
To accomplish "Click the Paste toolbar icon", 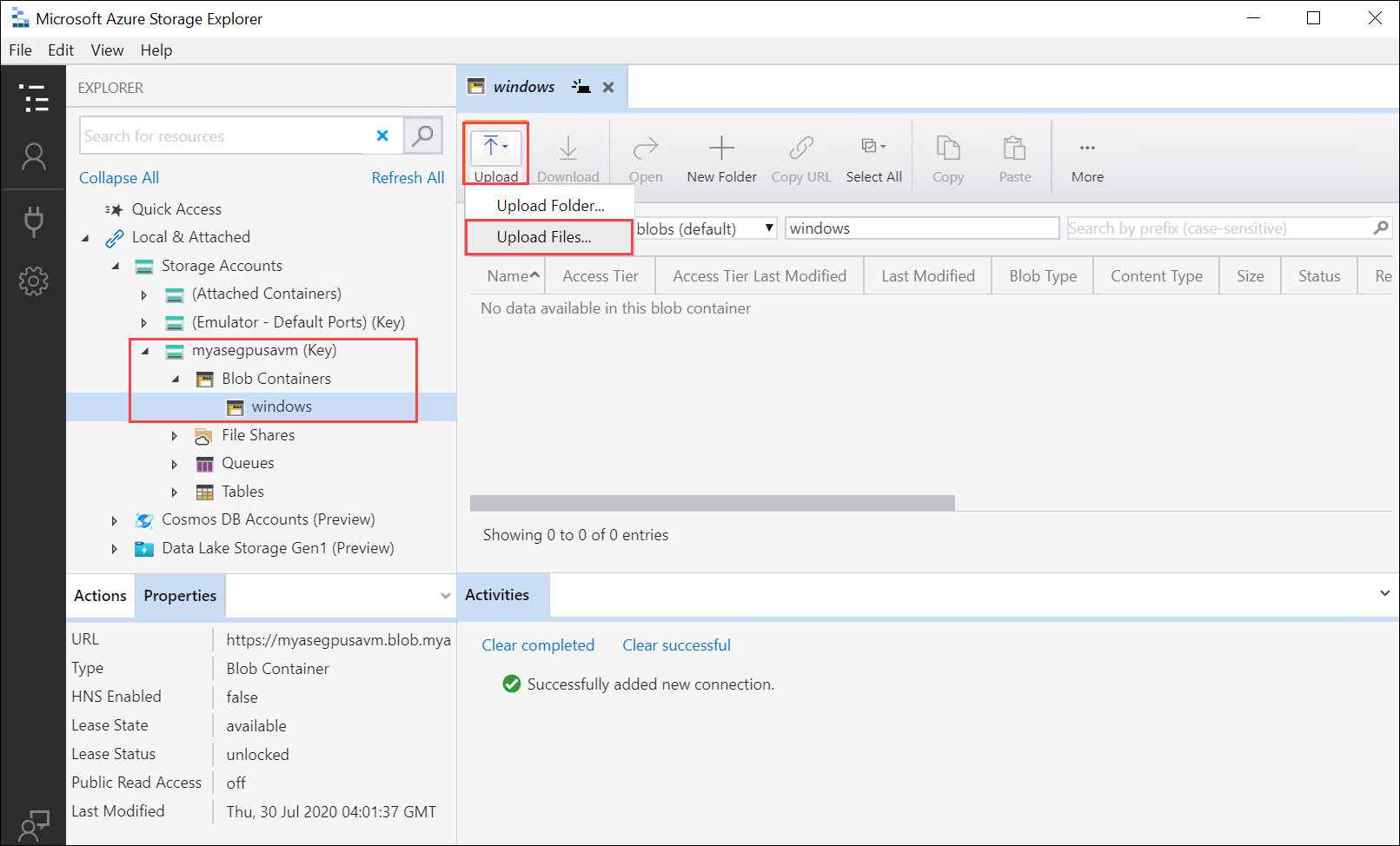I will [x=1014, y=156].
